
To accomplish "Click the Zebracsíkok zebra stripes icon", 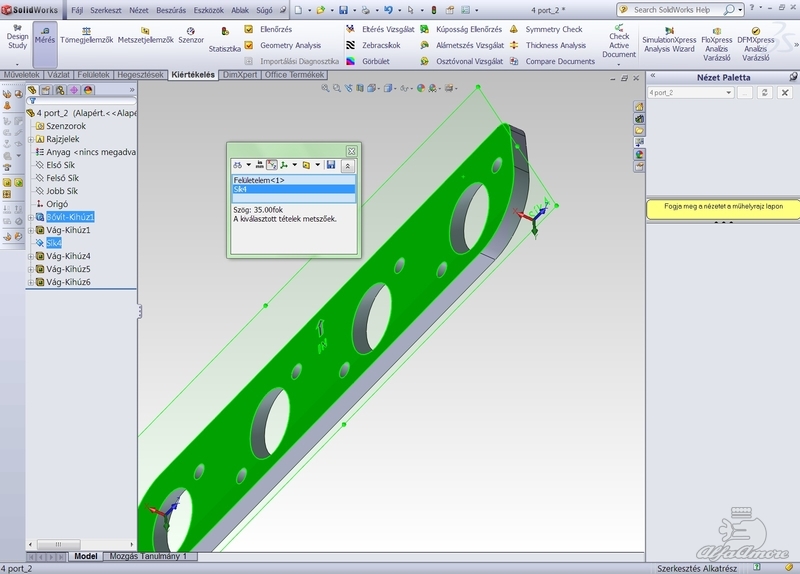I will pos(351,45).
